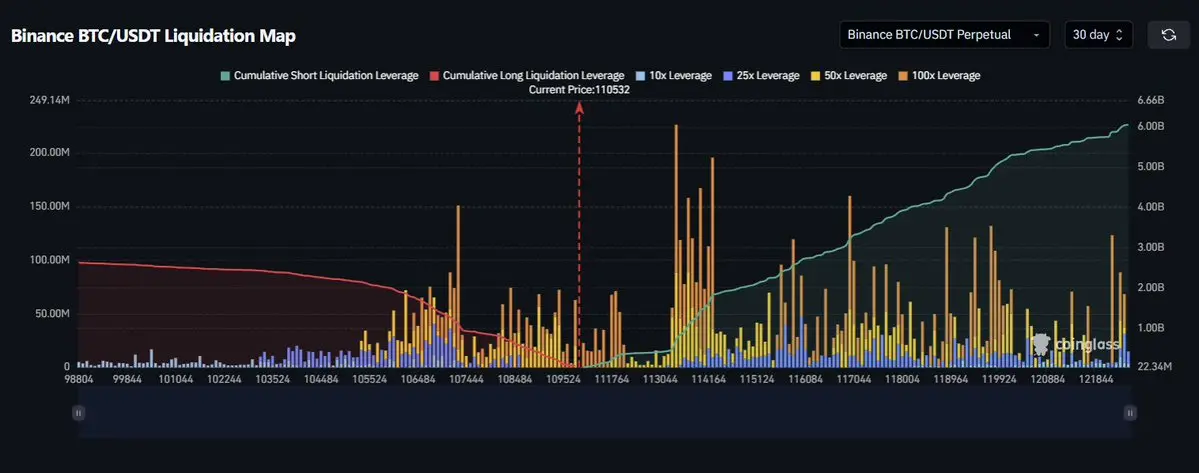The width and height of the screenshot is (1199, 473).
Task: Click the 113044 price axis label
Action: [x=661, y=379]
